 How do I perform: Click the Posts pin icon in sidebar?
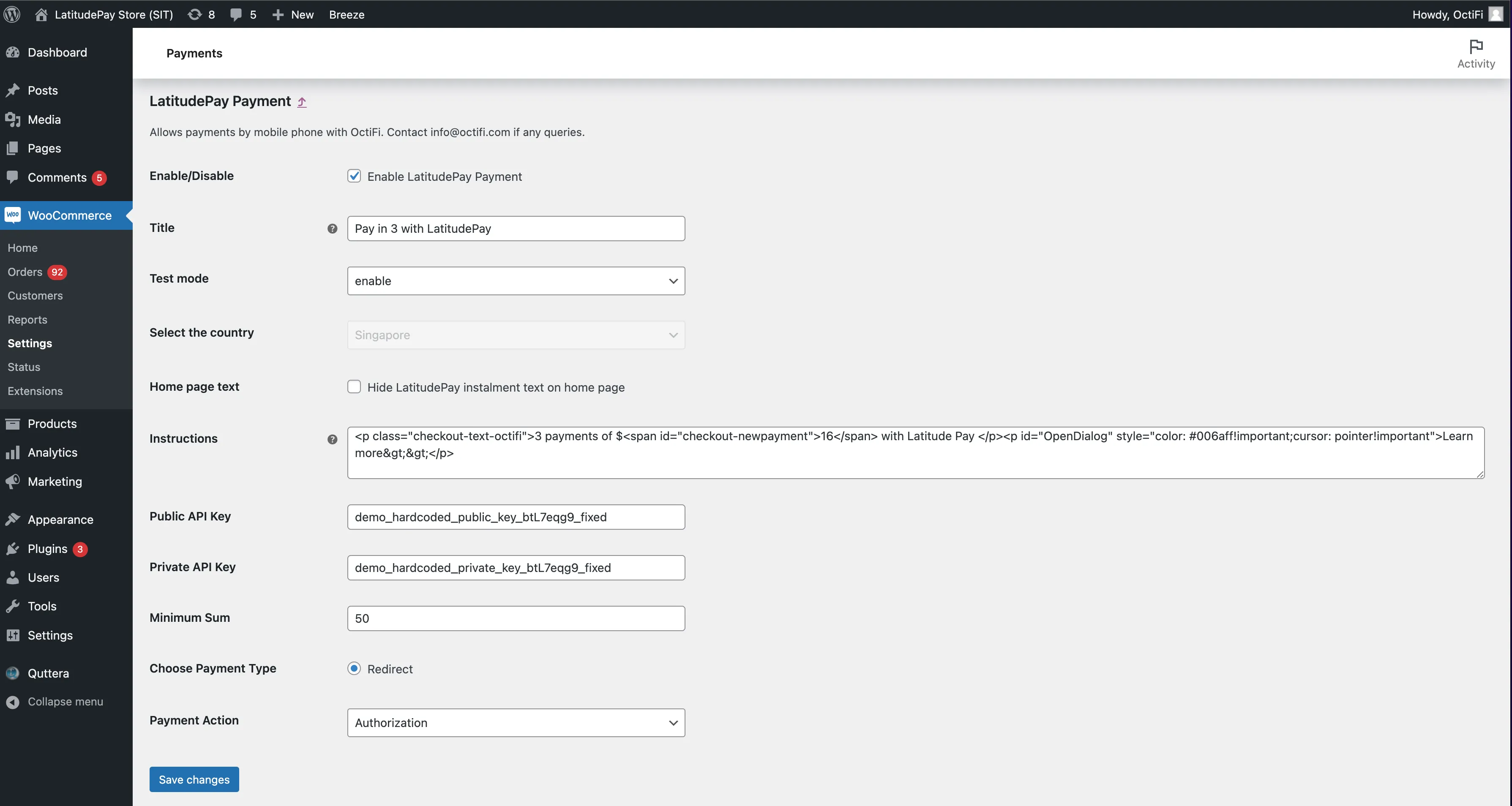click(x=13, y=90)
